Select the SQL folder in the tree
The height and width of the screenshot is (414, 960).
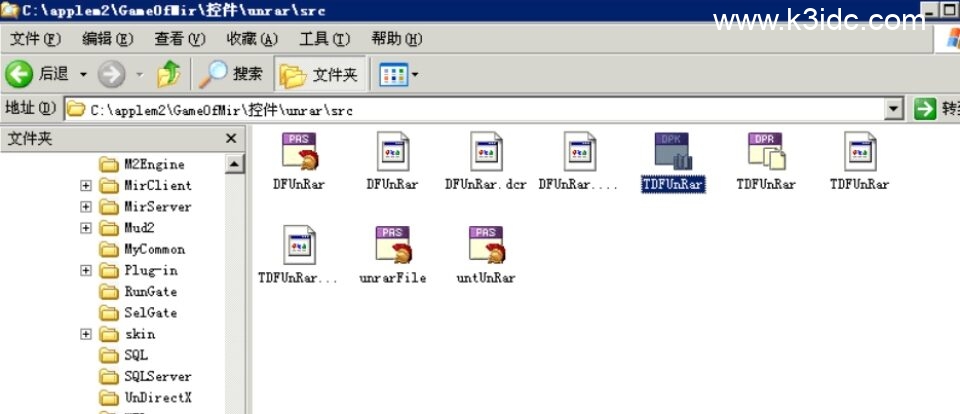pyautogui.click(x=124, y=355)
